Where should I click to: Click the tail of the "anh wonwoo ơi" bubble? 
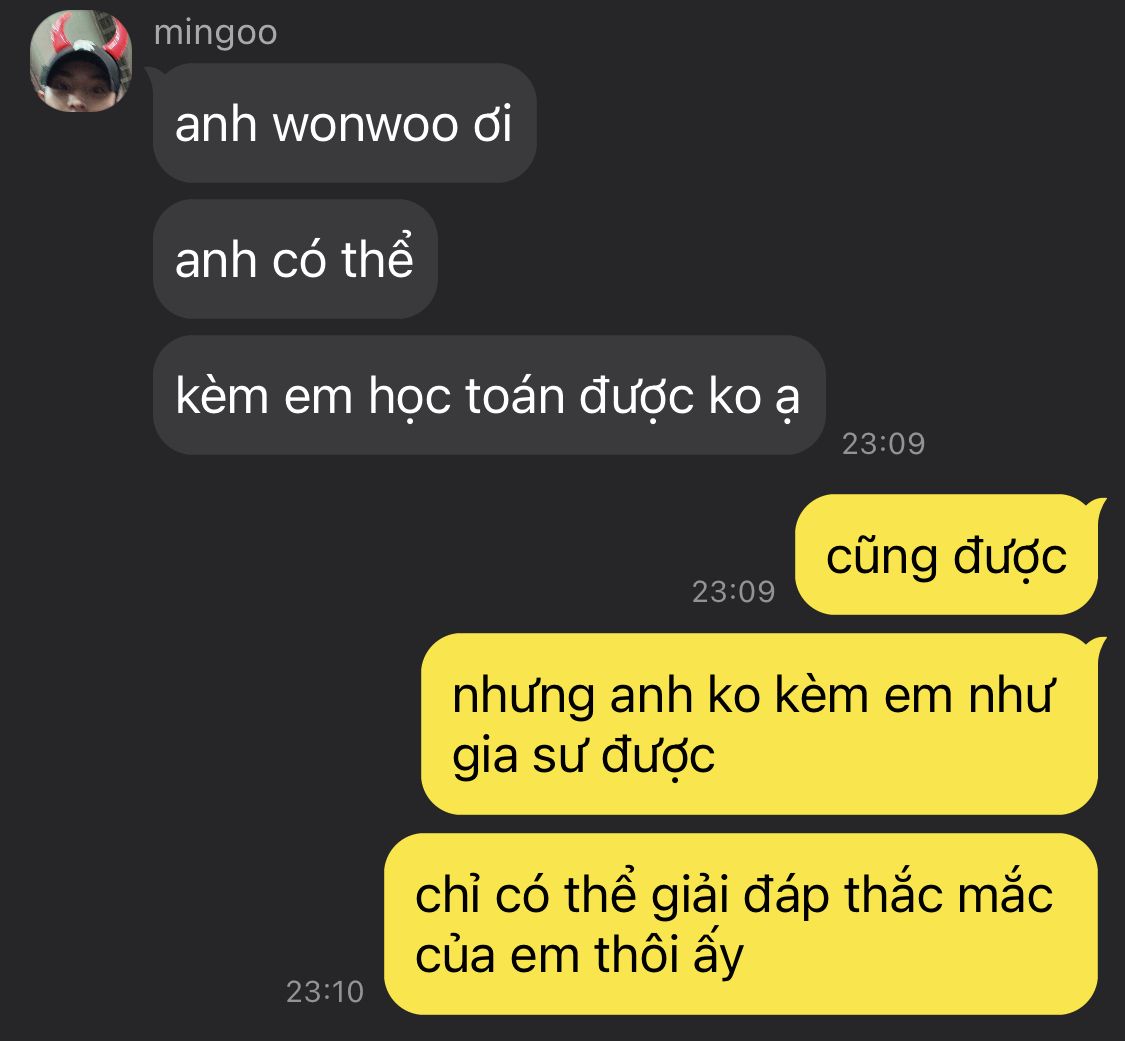click(155, 73)
